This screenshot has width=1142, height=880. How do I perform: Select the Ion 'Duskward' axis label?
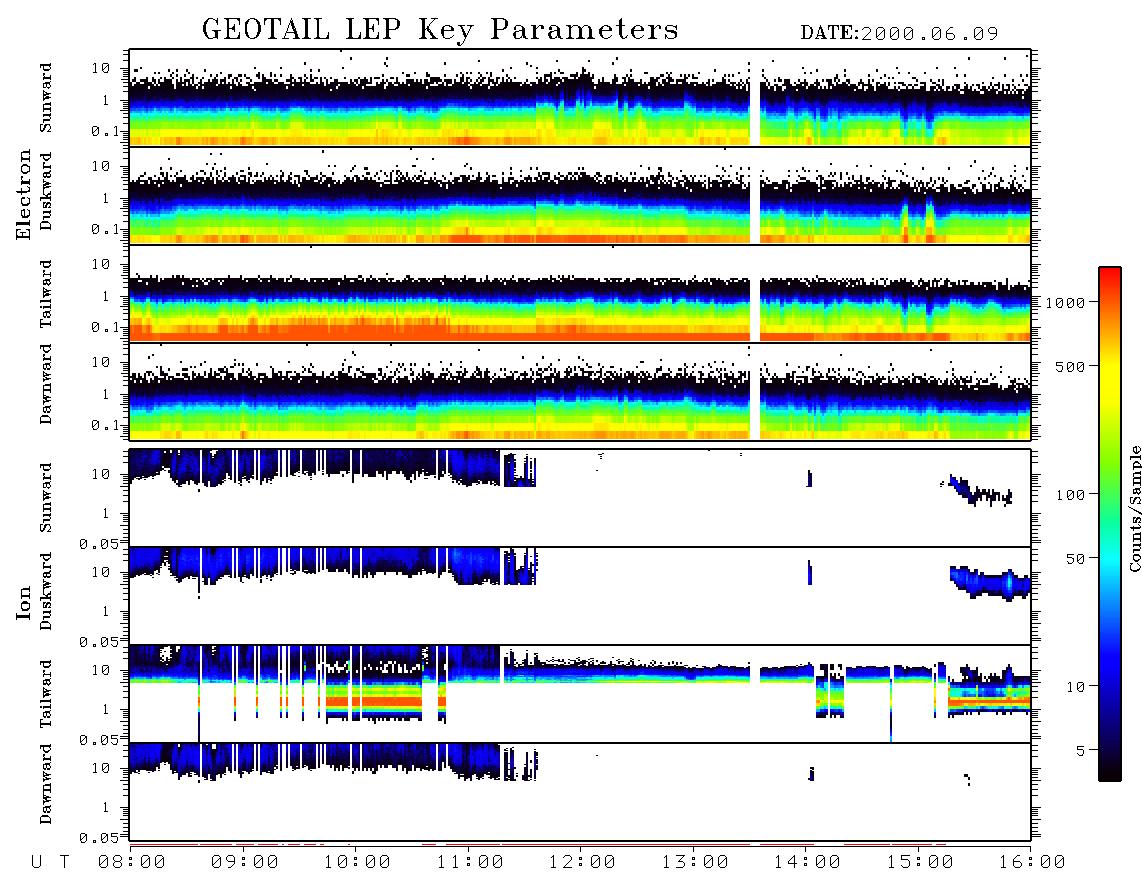[46, 592]
